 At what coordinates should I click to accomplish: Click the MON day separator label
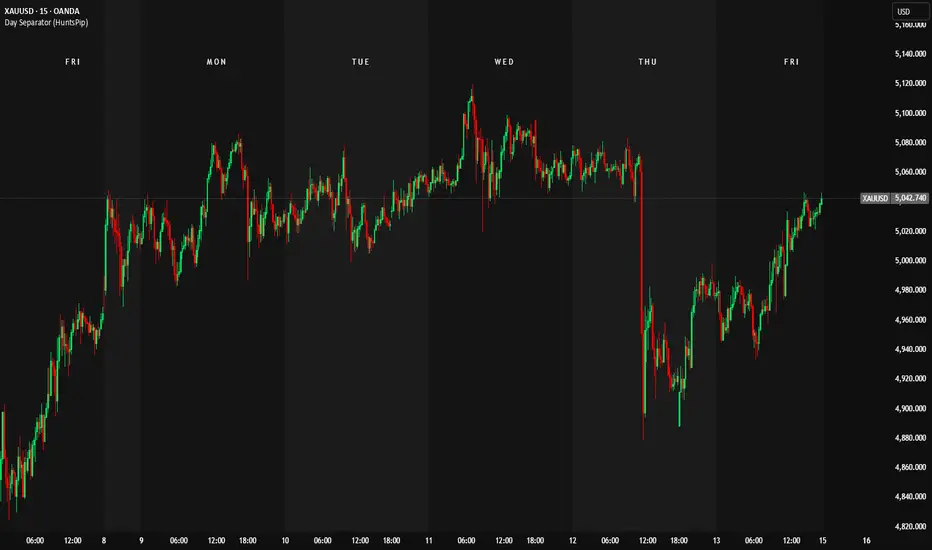(x=216, y=62)
